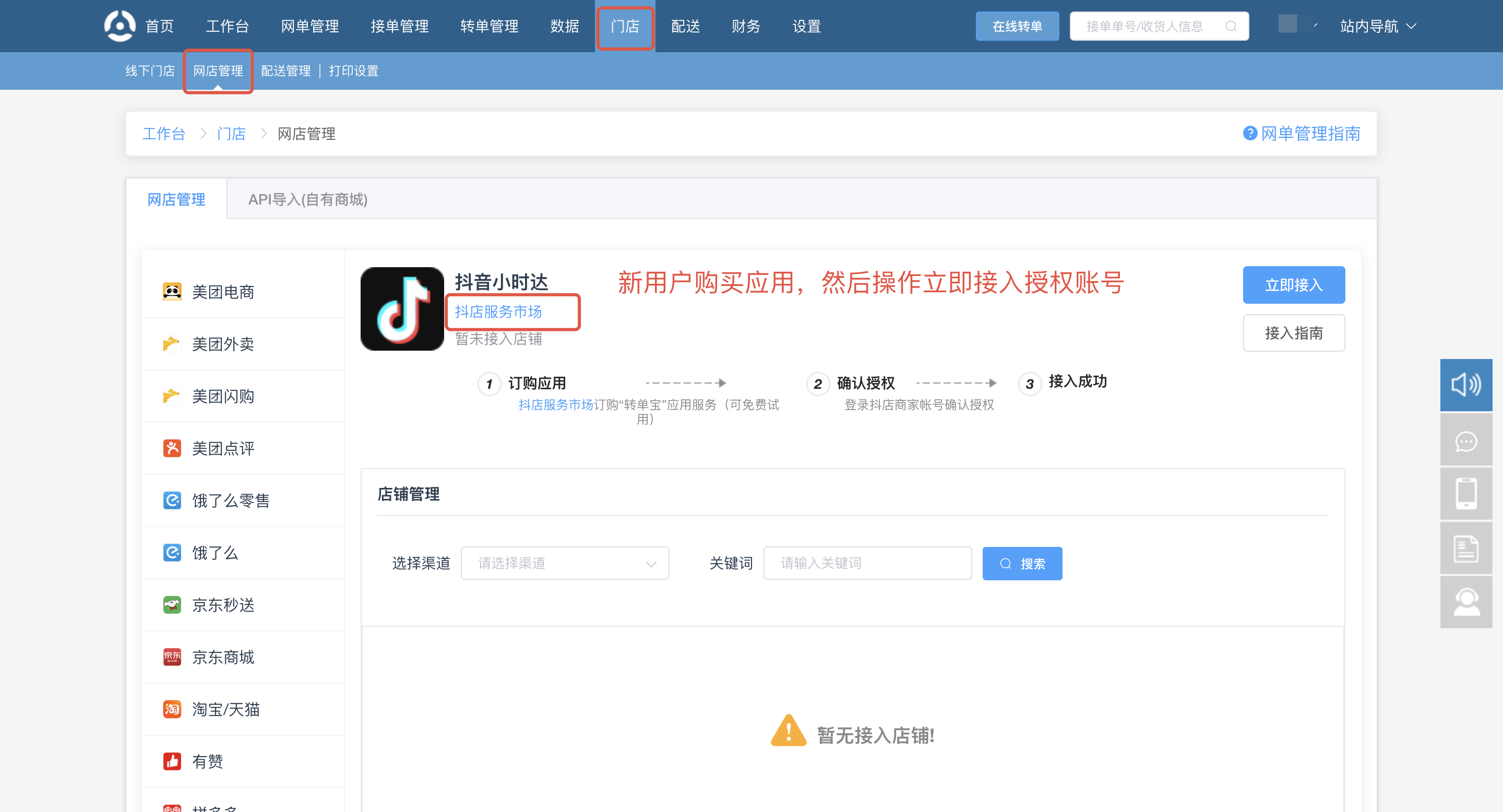Click the 有赞 red thumbs-up icon
1503x812 pixels.
tap(172, 761)
